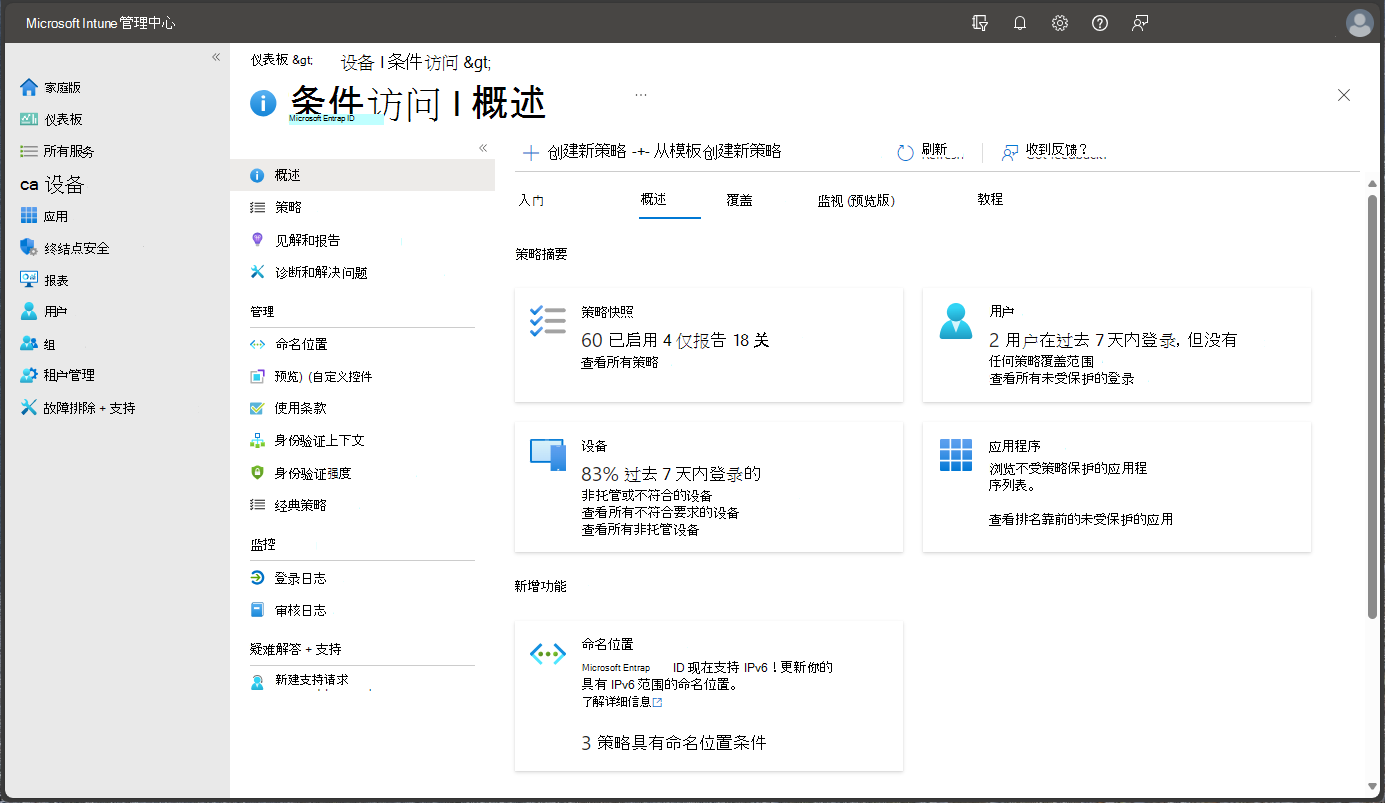
Task: Open 了解详细信息 link
Action: 621,702
